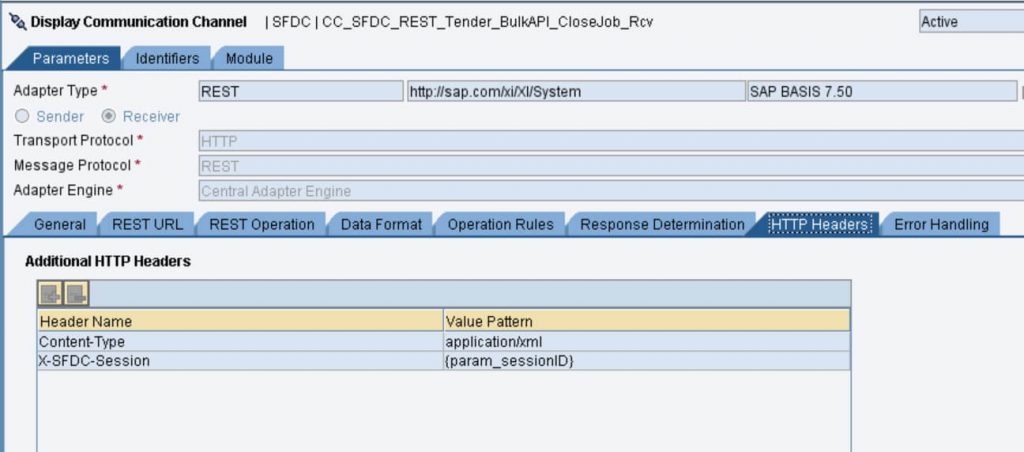
Task: Switch to the Module tab
Action: pyautogui.click(x=249, y=58)
